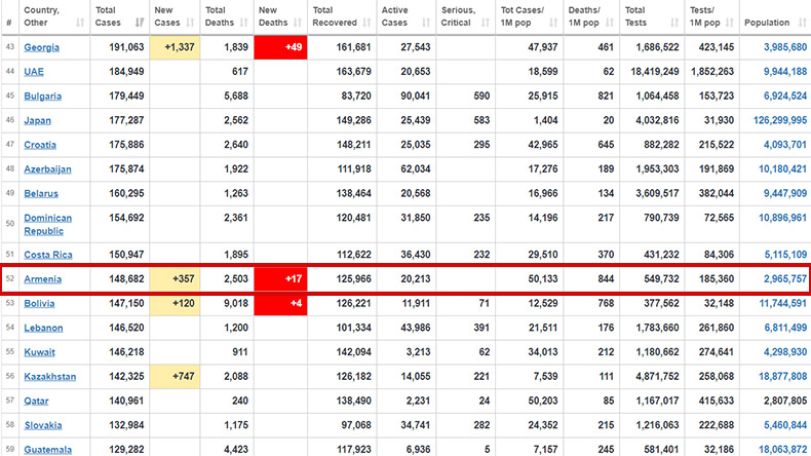The width and height of the screenshot is (811, 456).
Task: Sort by Country, Other column arrows
Action: [80, 22]
